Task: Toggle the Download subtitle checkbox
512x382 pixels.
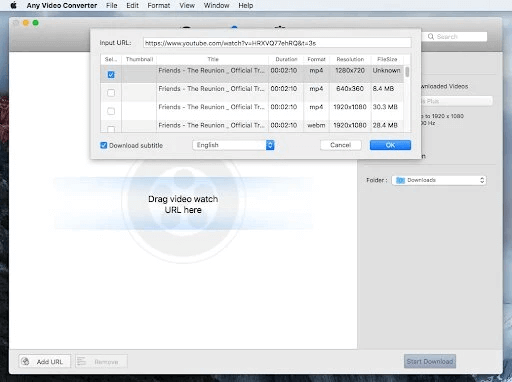Action: pyautogui.click(x=104, y=145)
